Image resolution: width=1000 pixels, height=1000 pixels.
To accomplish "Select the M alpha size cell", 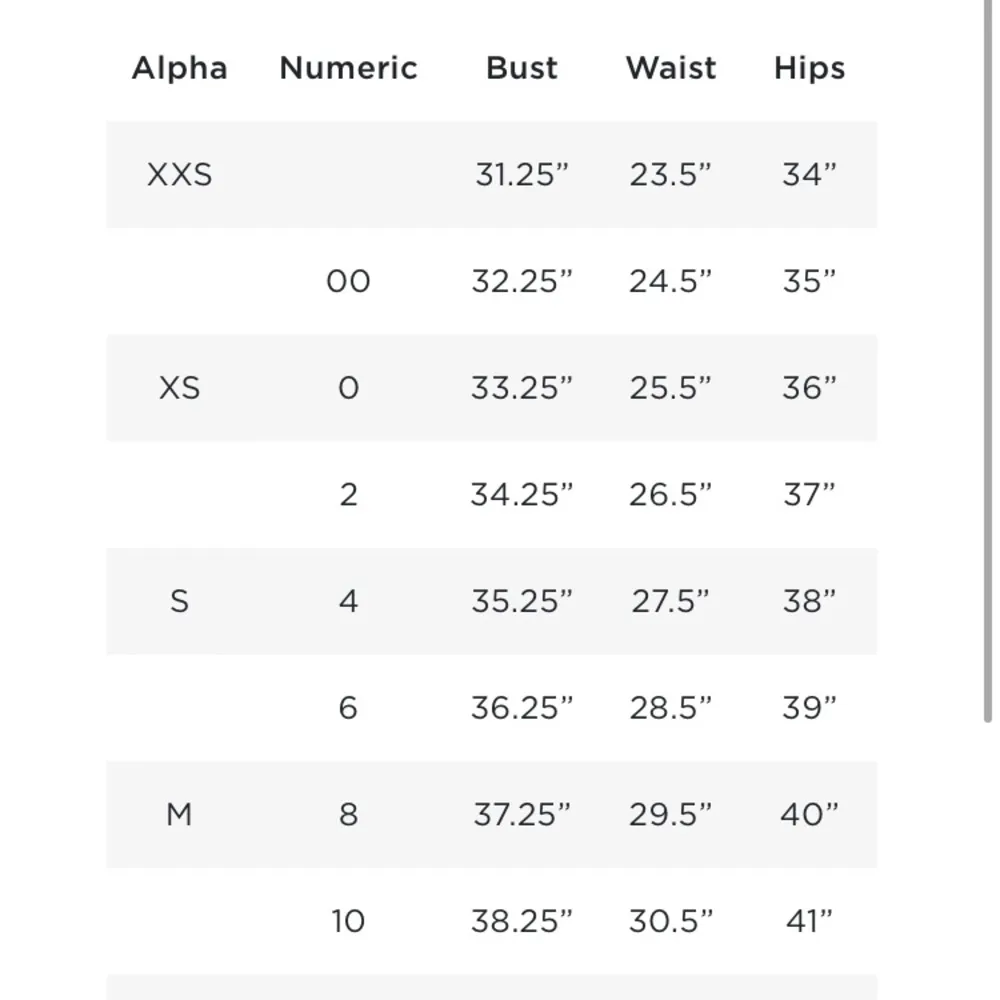I will click(180, 815).
